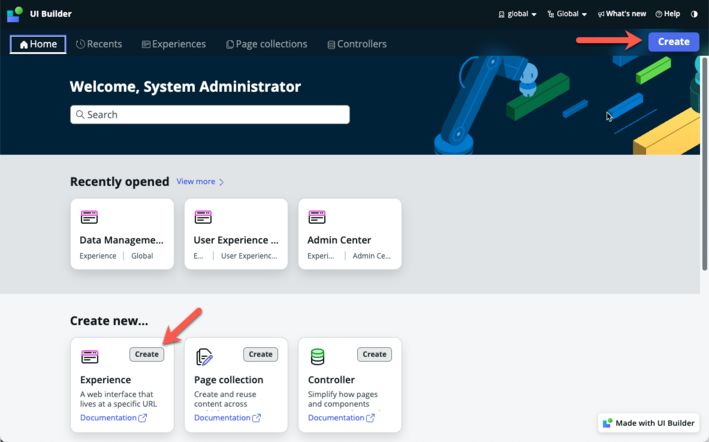Click View more beside Recently opened
This screenshot has height=442, width=709.
(x=200, y=182)
